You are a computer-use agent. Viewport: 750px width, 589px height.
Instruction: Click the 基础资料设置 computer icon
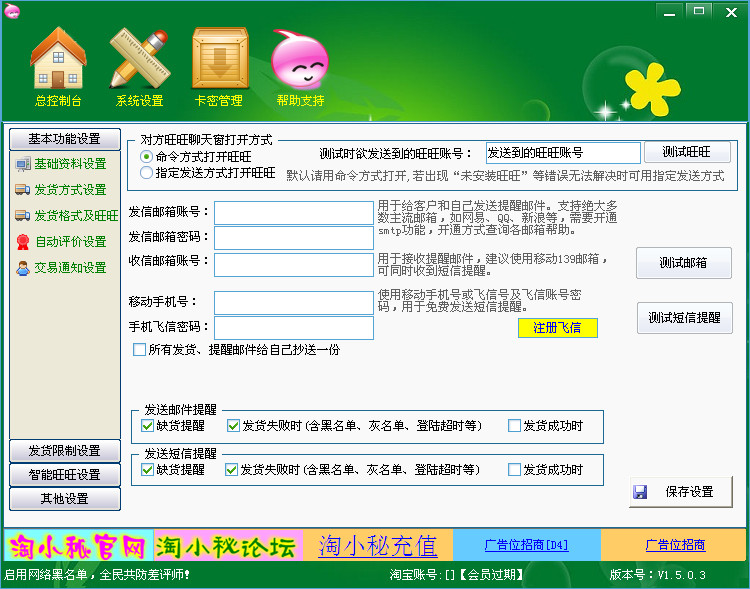click(22, 164)
